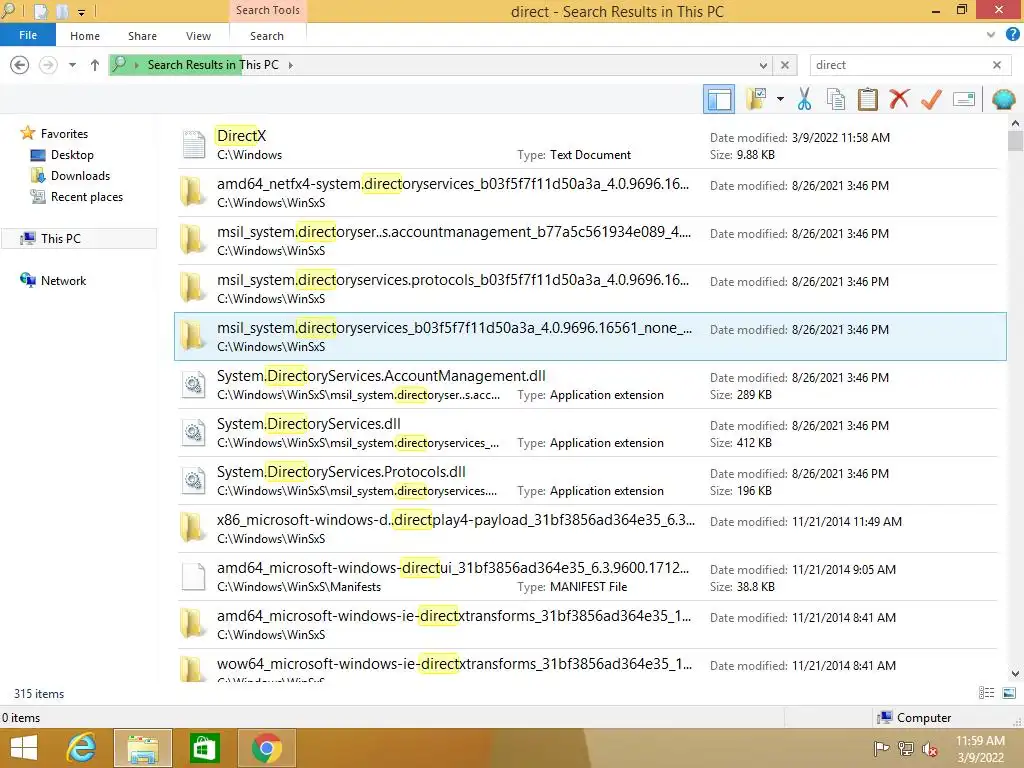Switch to the View ribbon tab

click(198, 36)
